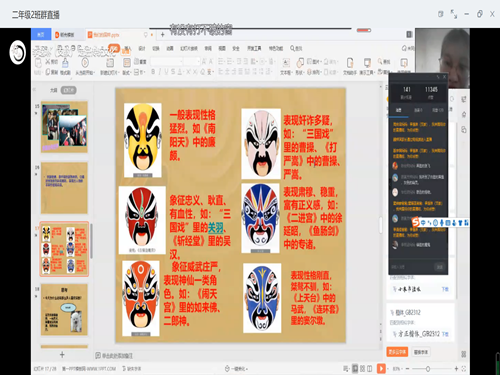Screen dimensions: 500x375
Task: Click the Cut scissors icon
Action: [48, 62]
